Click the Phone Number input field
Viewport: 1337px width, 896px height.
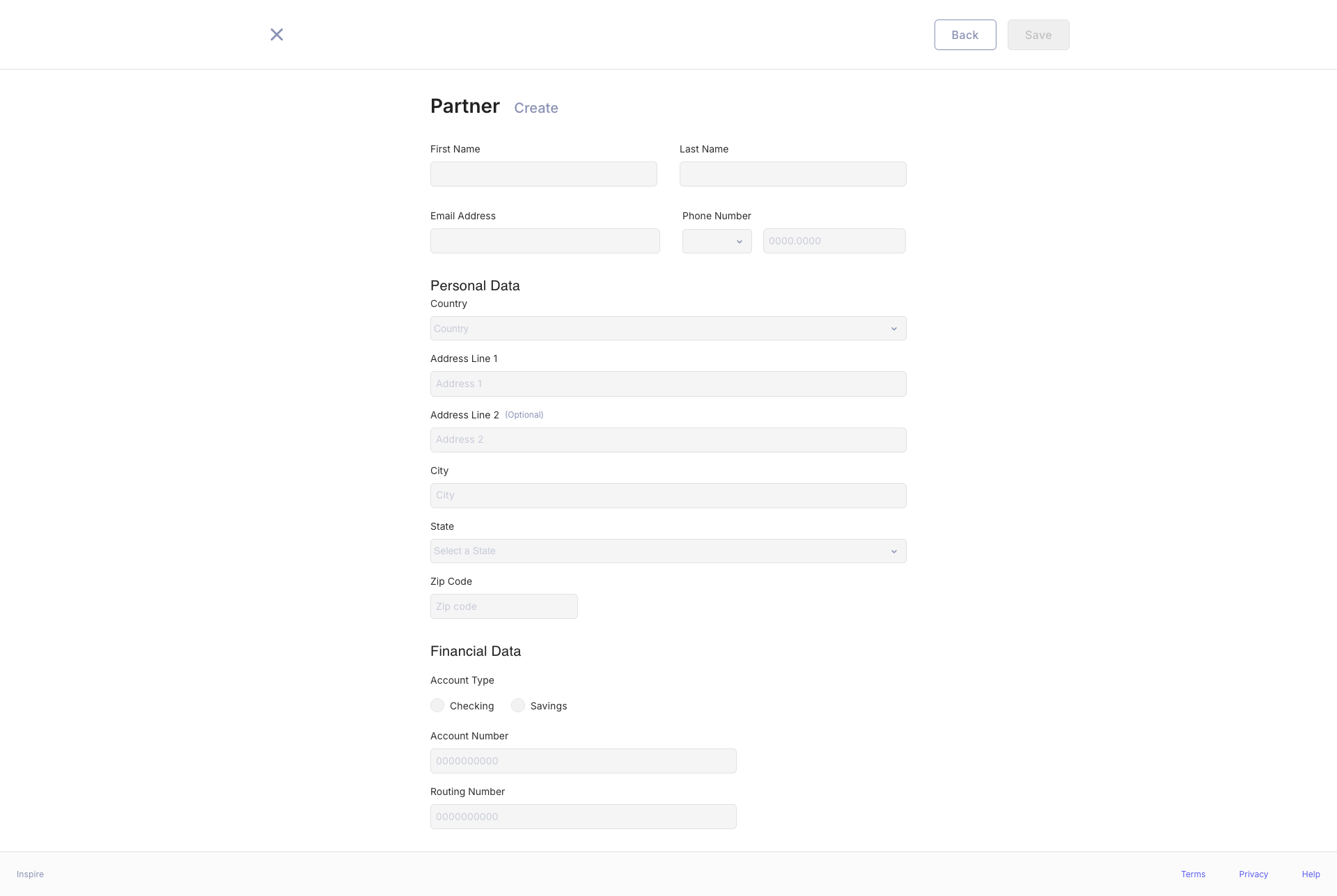(x=834, y=241)
